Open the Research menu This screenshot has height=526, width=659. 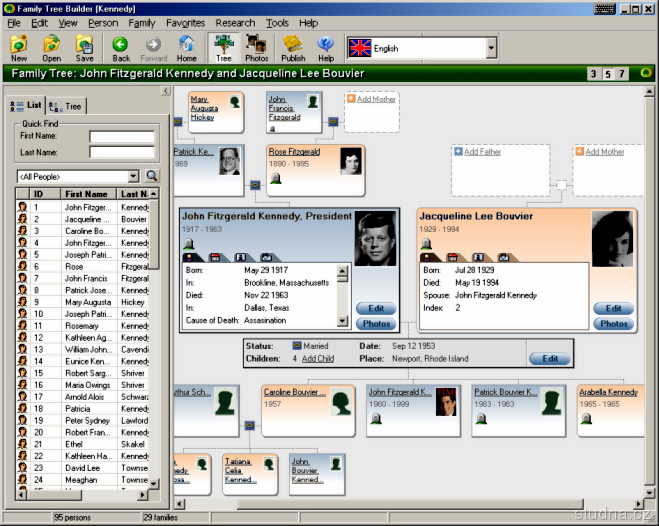[235, 22]
